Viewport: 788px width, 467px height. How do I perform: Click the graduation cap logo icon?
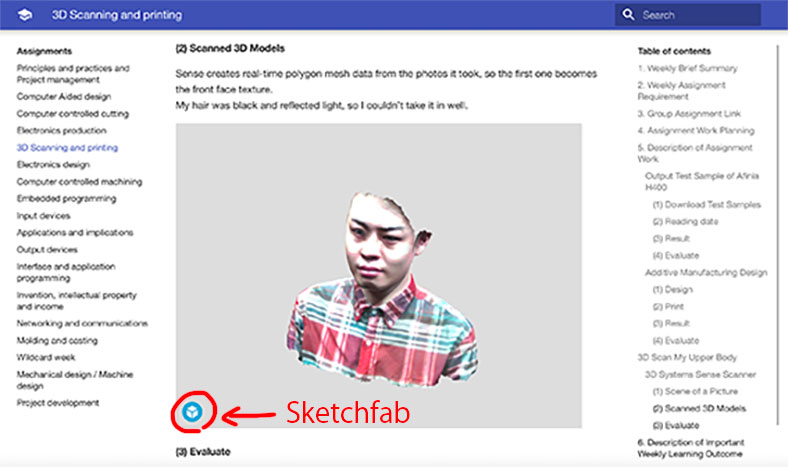pyautogui.click(x=25, y=15)
